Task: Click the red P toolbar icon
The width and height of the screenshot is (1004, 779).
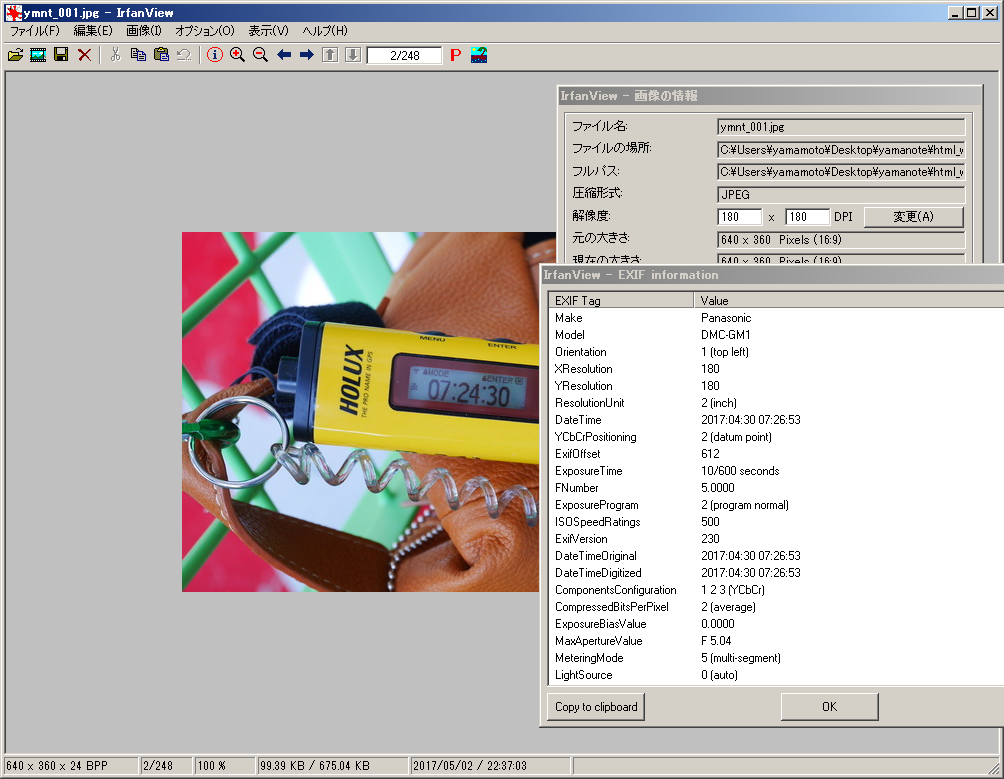Action: click(x=455, y=55)
